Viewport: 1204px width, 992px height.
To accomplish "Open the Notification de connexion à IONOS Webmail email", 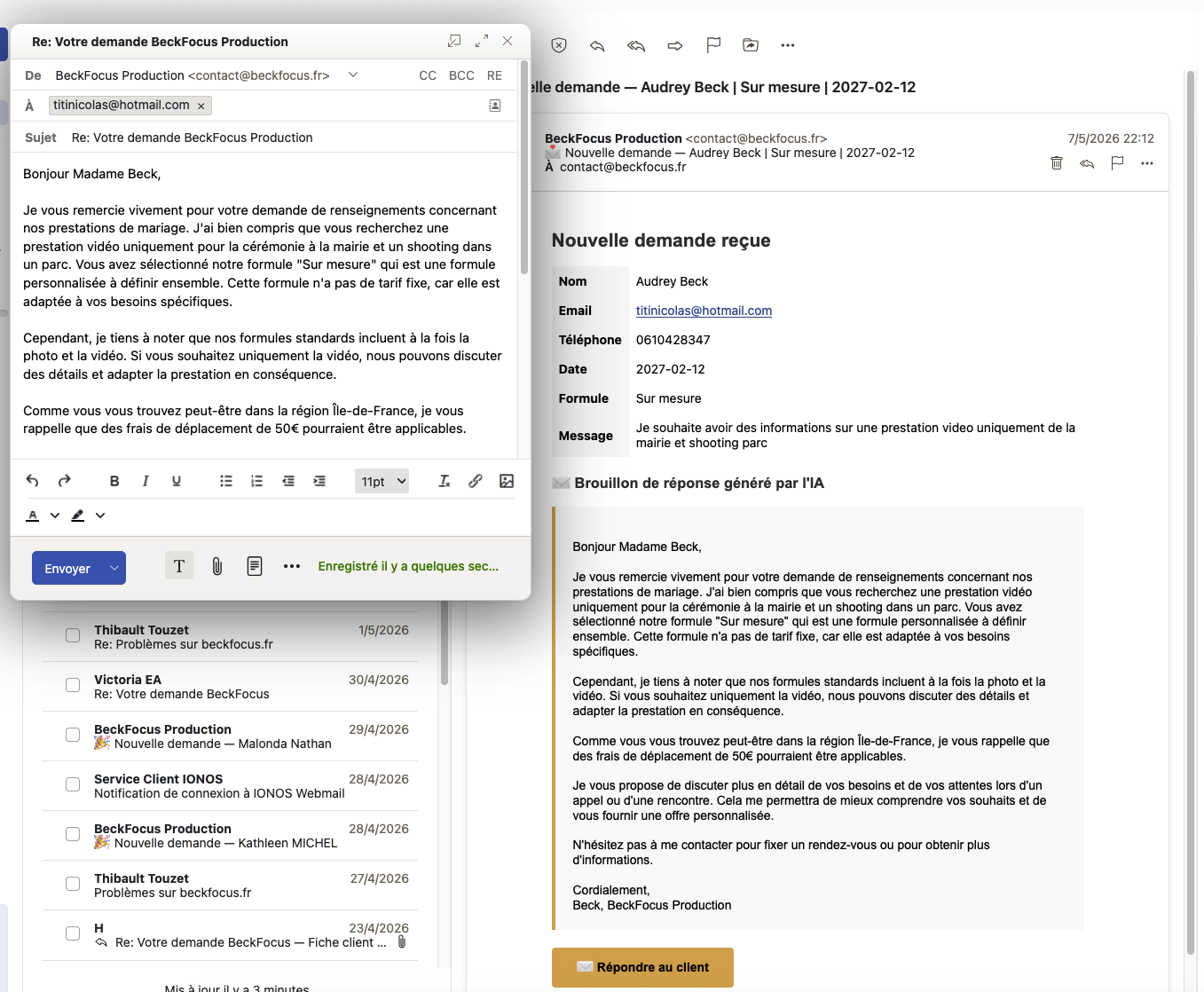I will 231,785.
